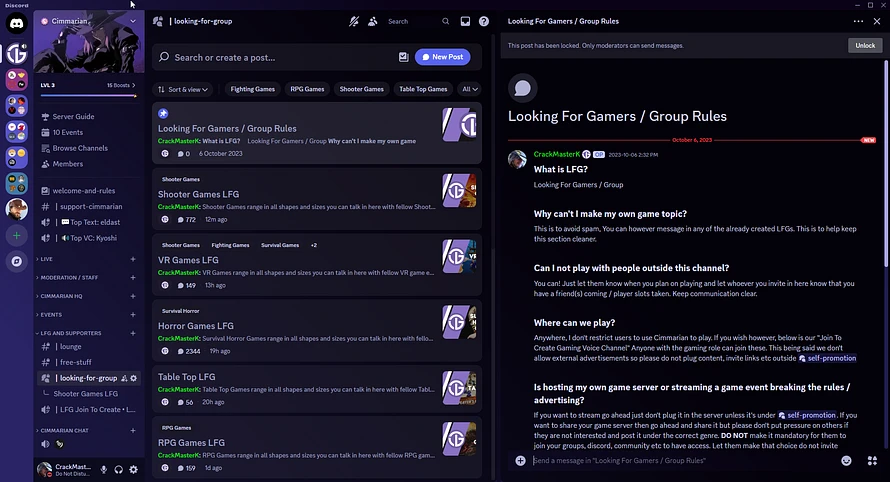Open Sort & view dropdown
This screenshot has height=482, width=890.
pyautogui.click(x=183, y=89)
